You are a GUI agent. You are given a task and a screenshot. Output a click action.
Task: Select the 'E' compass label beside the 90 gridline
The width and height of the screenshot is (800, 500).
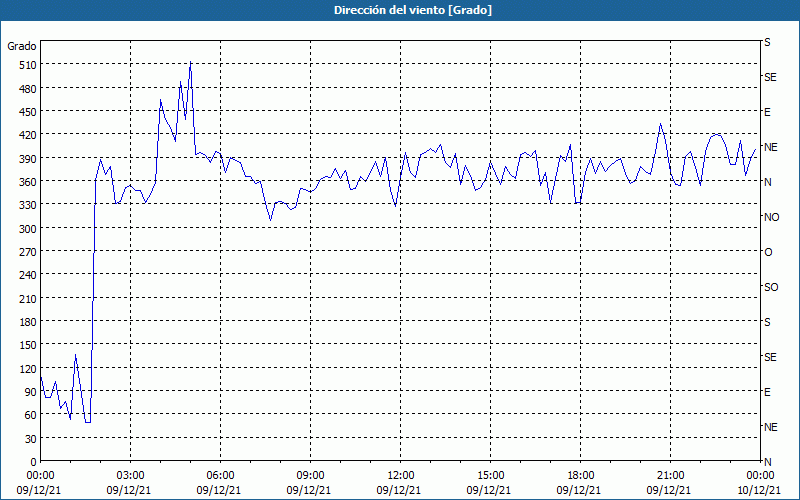(x=767, y=392)
